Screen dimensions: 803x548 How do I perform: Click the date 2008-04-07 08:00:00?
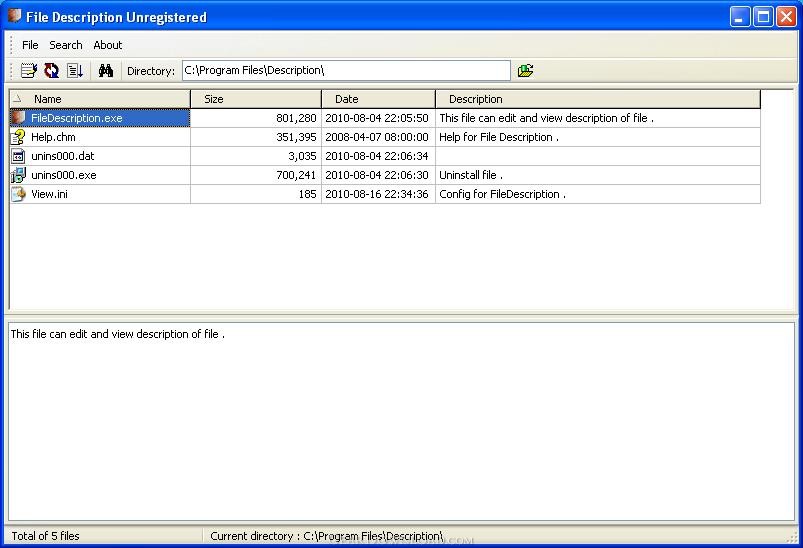pyautogui.click(x=377, y=137)
